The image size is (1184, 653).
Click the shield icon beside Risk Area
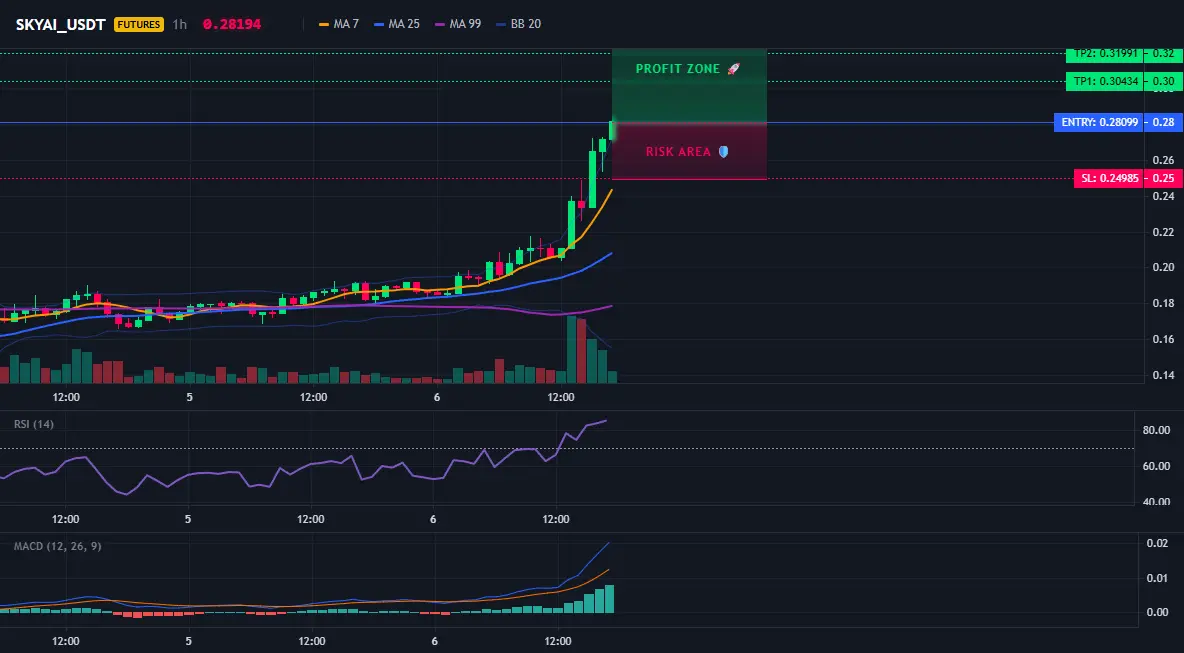(723, 152)
